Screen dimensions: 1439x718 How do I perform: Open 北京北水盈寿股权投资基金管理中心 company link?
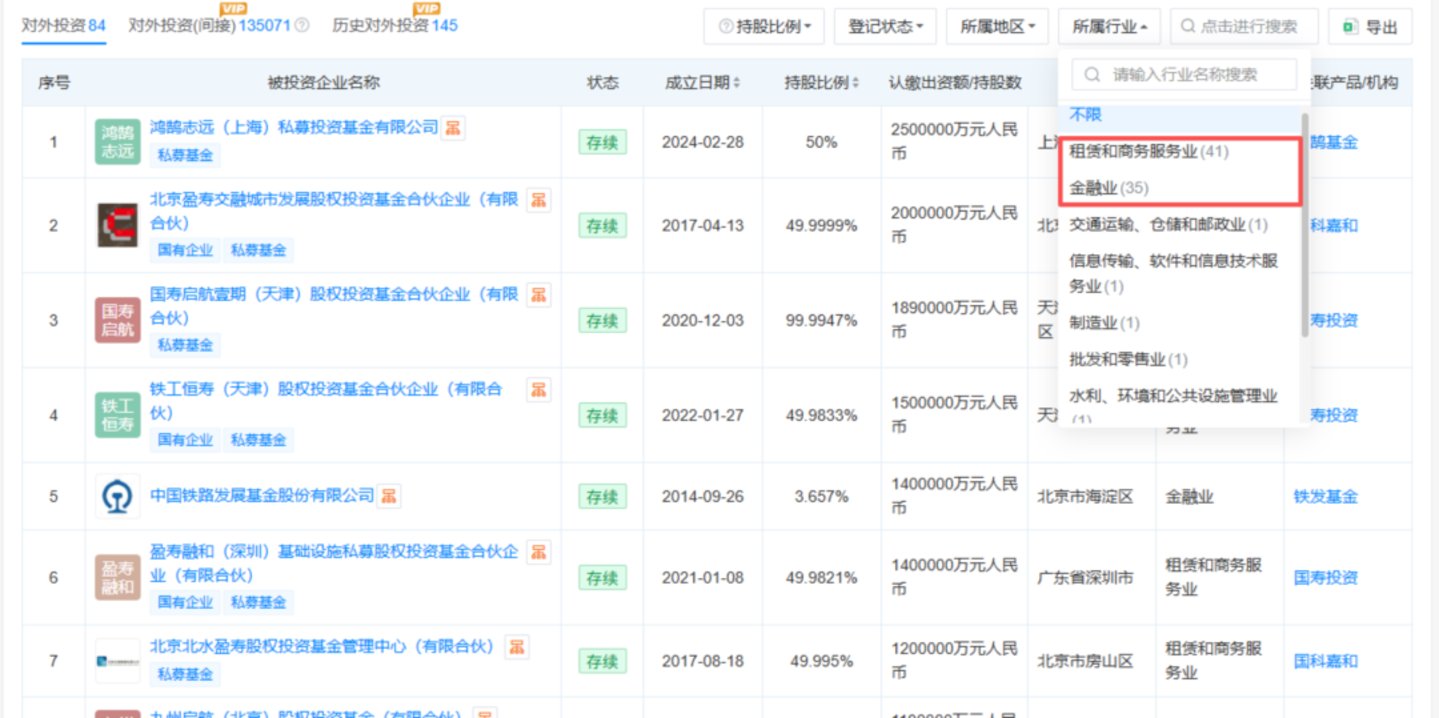323,646
